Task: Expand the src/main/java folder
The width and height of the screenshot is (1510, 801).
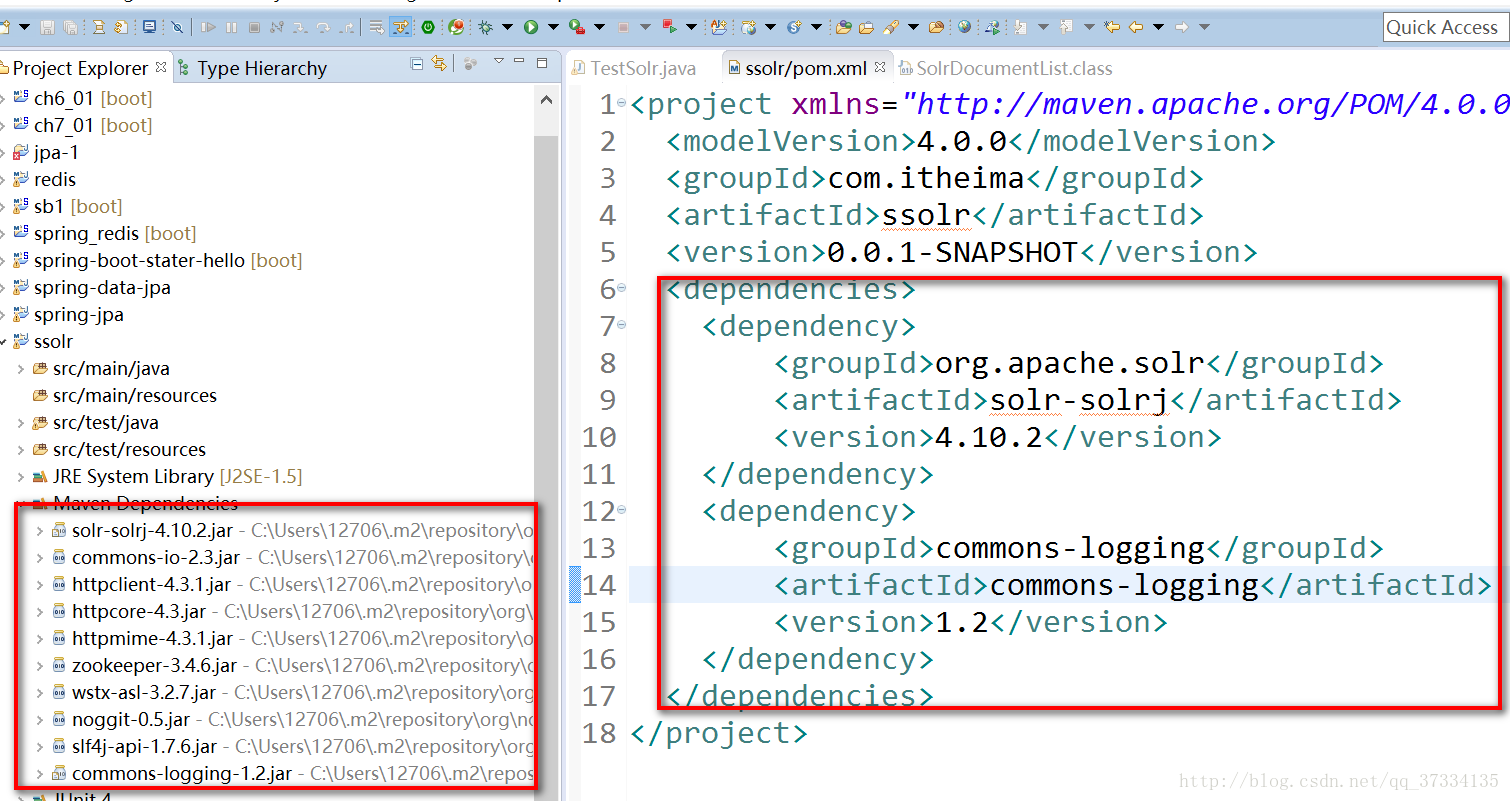Action: [x=21, y=369]
